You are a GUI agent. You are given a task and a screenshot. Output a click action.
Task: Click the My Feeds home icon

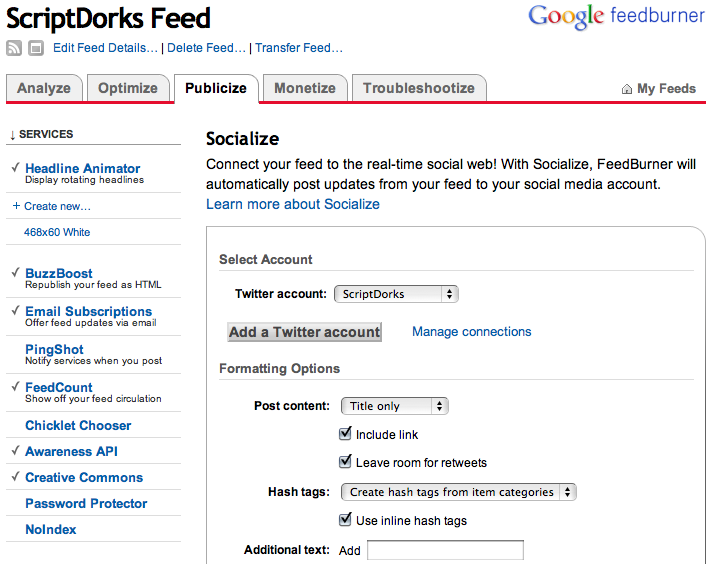pos(627,89)
